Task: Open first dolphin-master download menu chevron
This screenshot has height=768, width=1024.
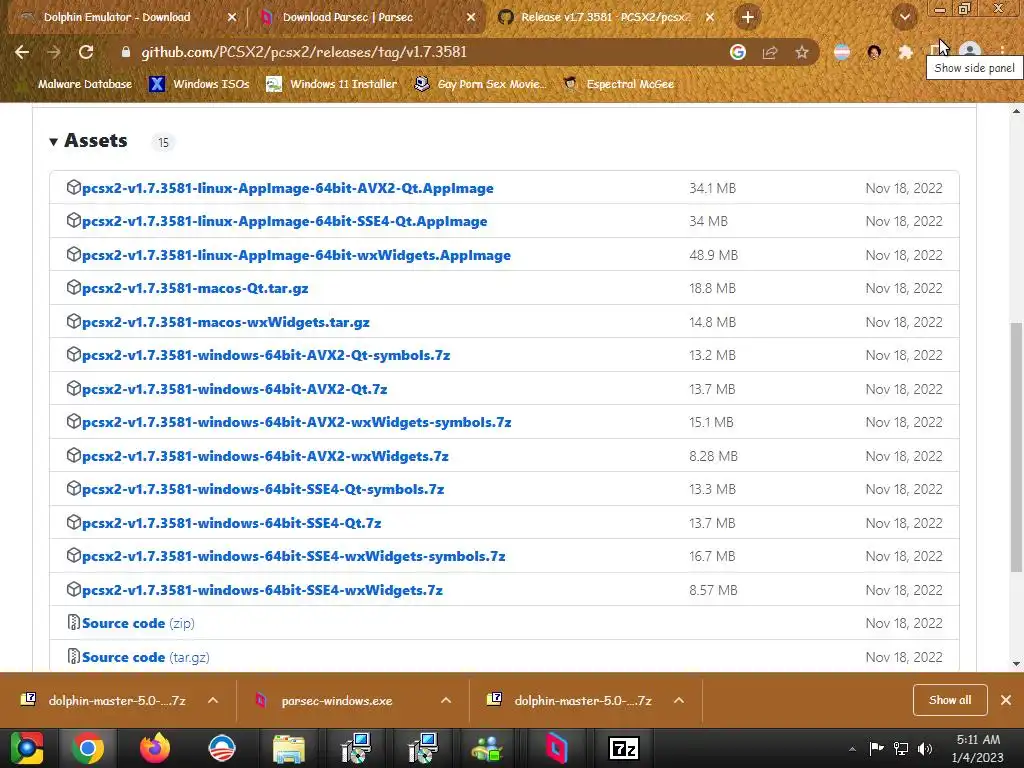Action: 213,700
